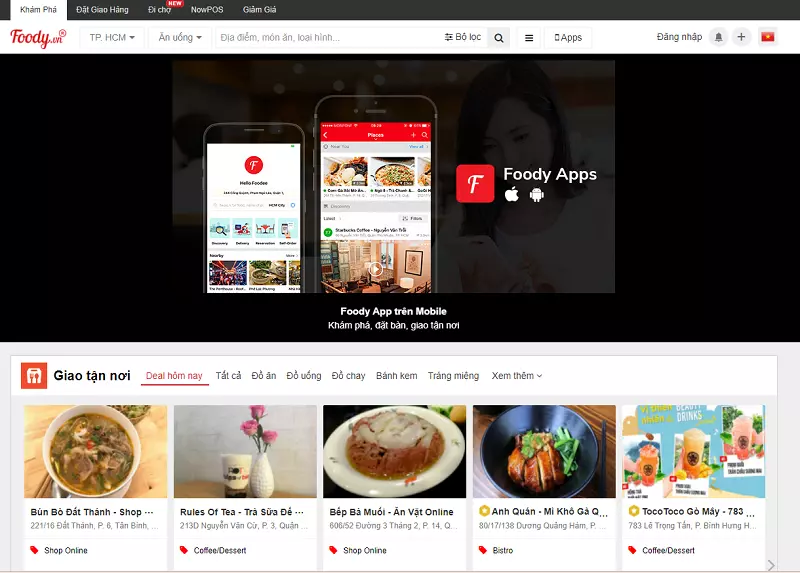This screenshot has height=573, width=800.
Task: Click the Bếp Bà Muối - Ăn Vặt Online title
Action: point(391,512)
